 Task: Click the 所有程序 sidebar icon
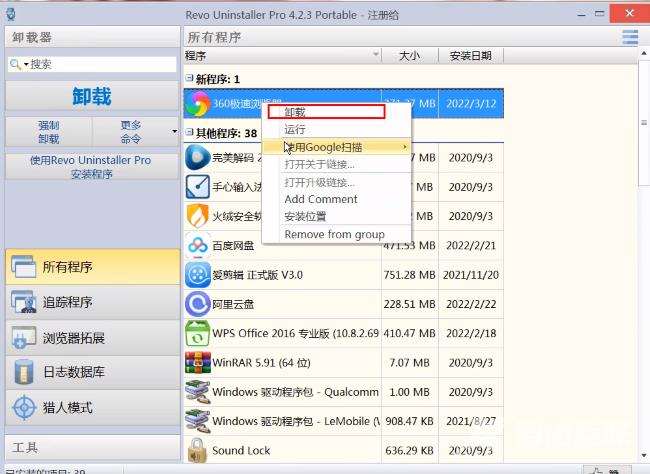click(x=24, y=267)
